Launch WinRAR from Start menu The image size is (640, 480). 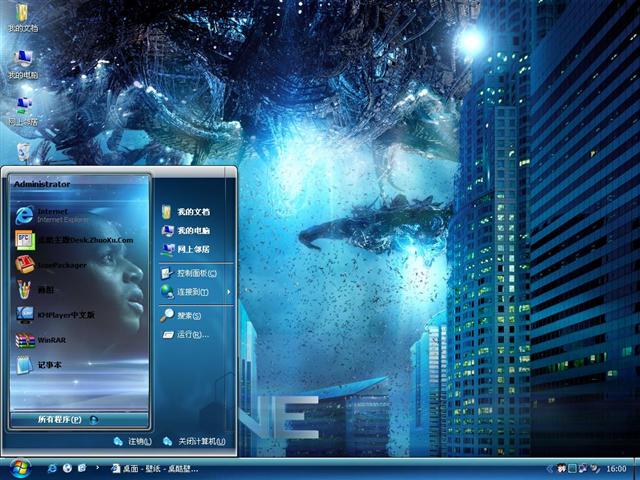click(x=41, y=340)
